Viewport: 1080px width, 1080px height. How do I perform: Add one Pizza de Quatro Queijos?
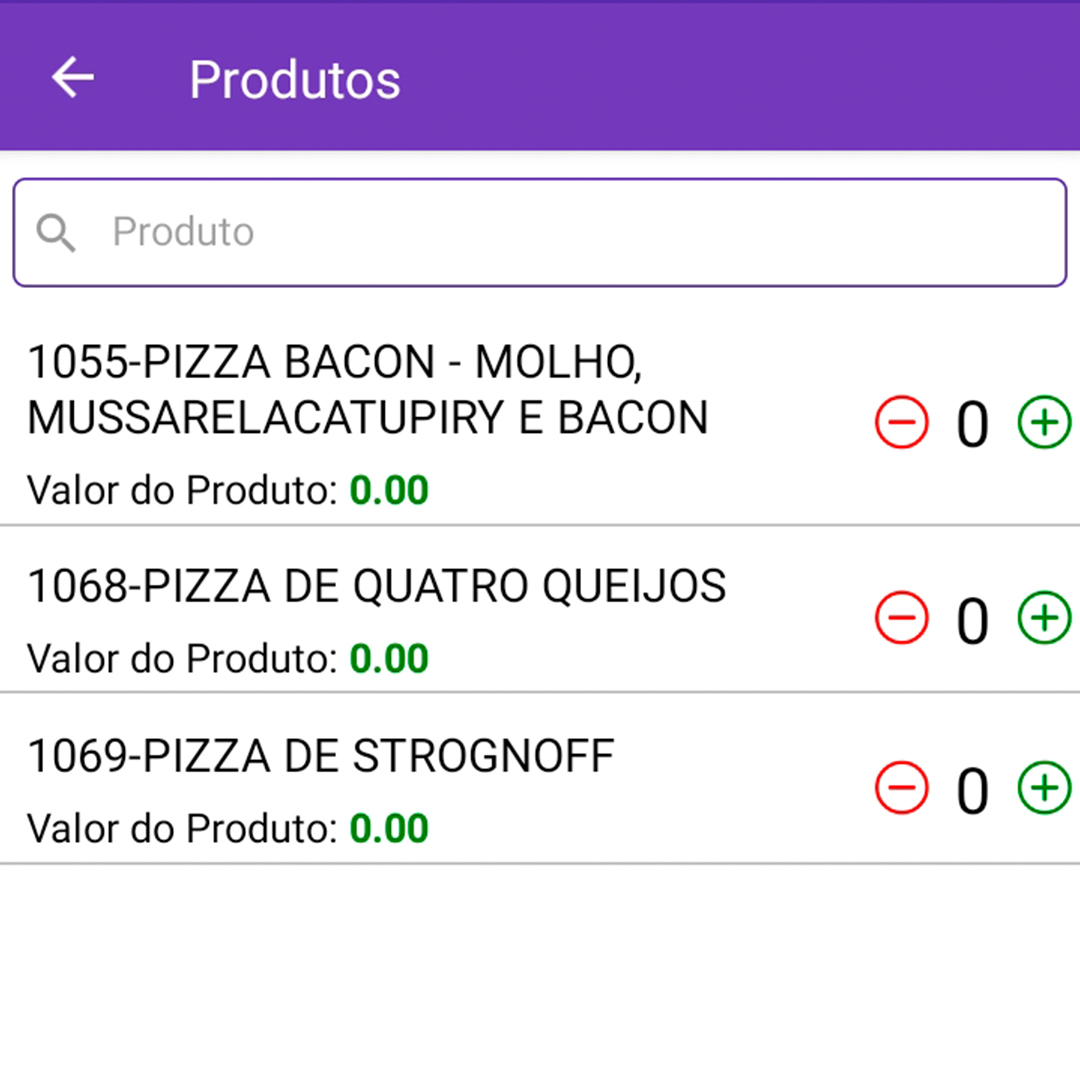point(1044,617)
